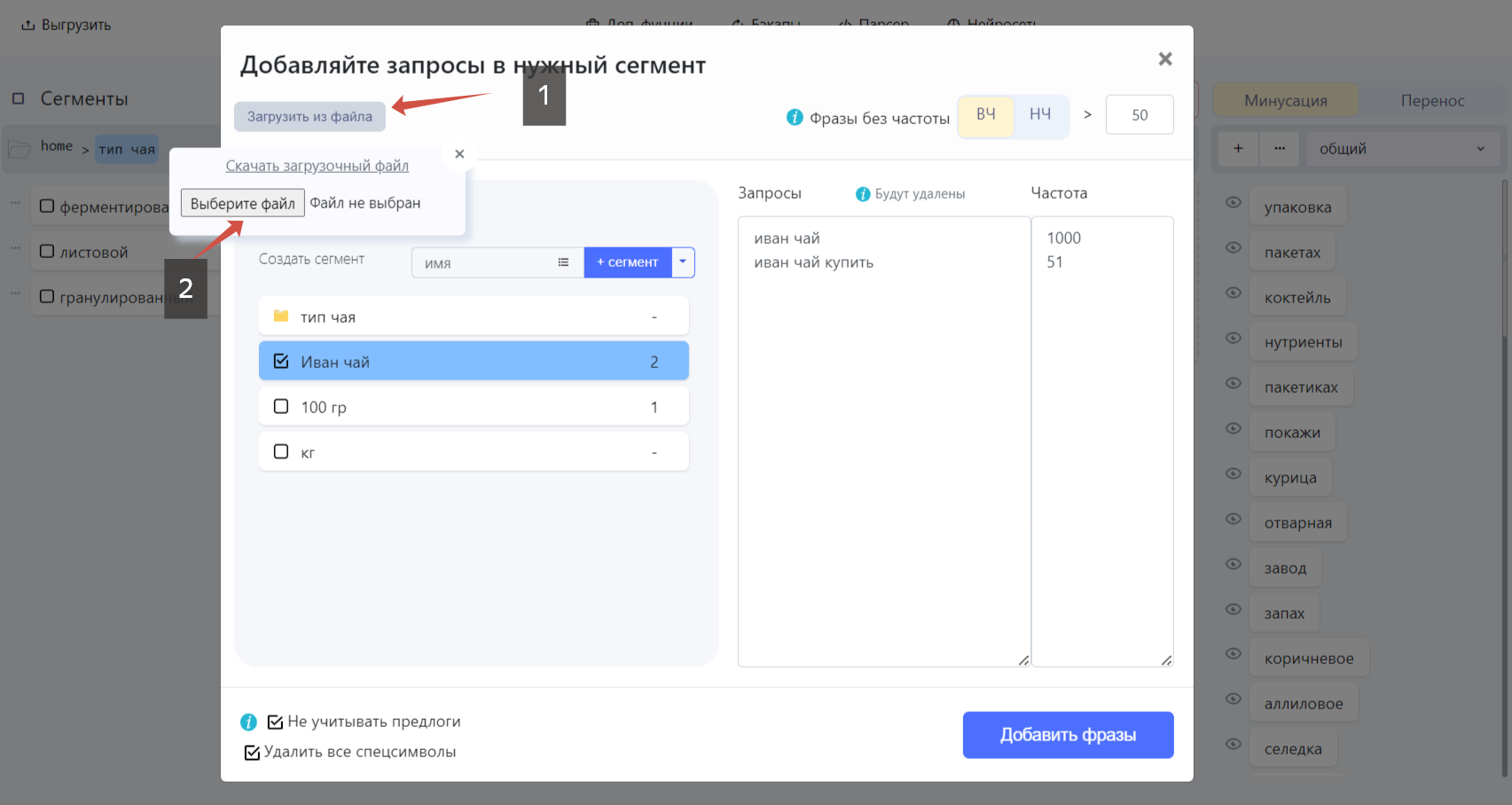The height and width of the screenshot is (805, 1512).
Task: Open the '+ сегмент' dropdown arrow
Action: coord(683,262)
